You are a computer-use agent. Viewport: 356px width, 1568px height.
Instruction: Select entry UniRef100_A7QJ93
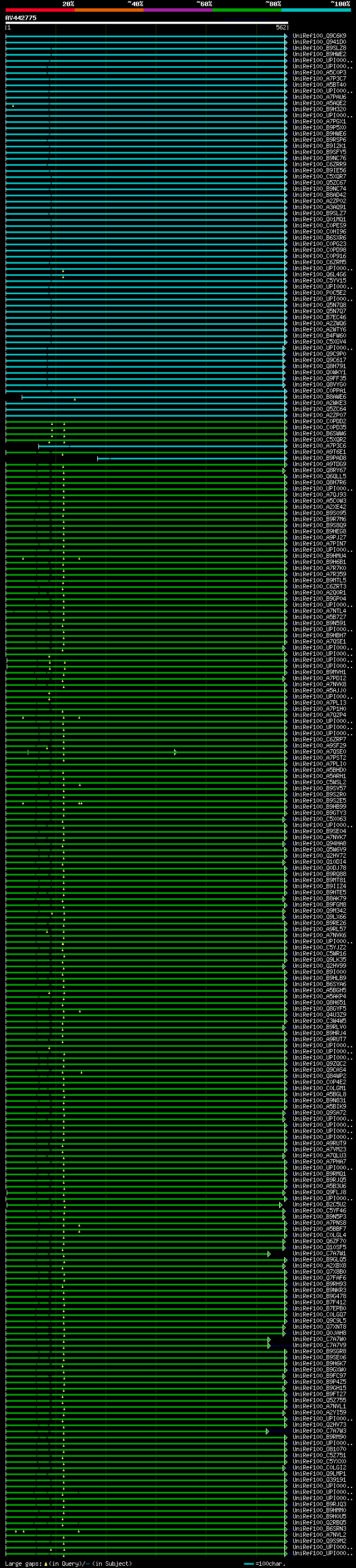click(x=319, y=494)
